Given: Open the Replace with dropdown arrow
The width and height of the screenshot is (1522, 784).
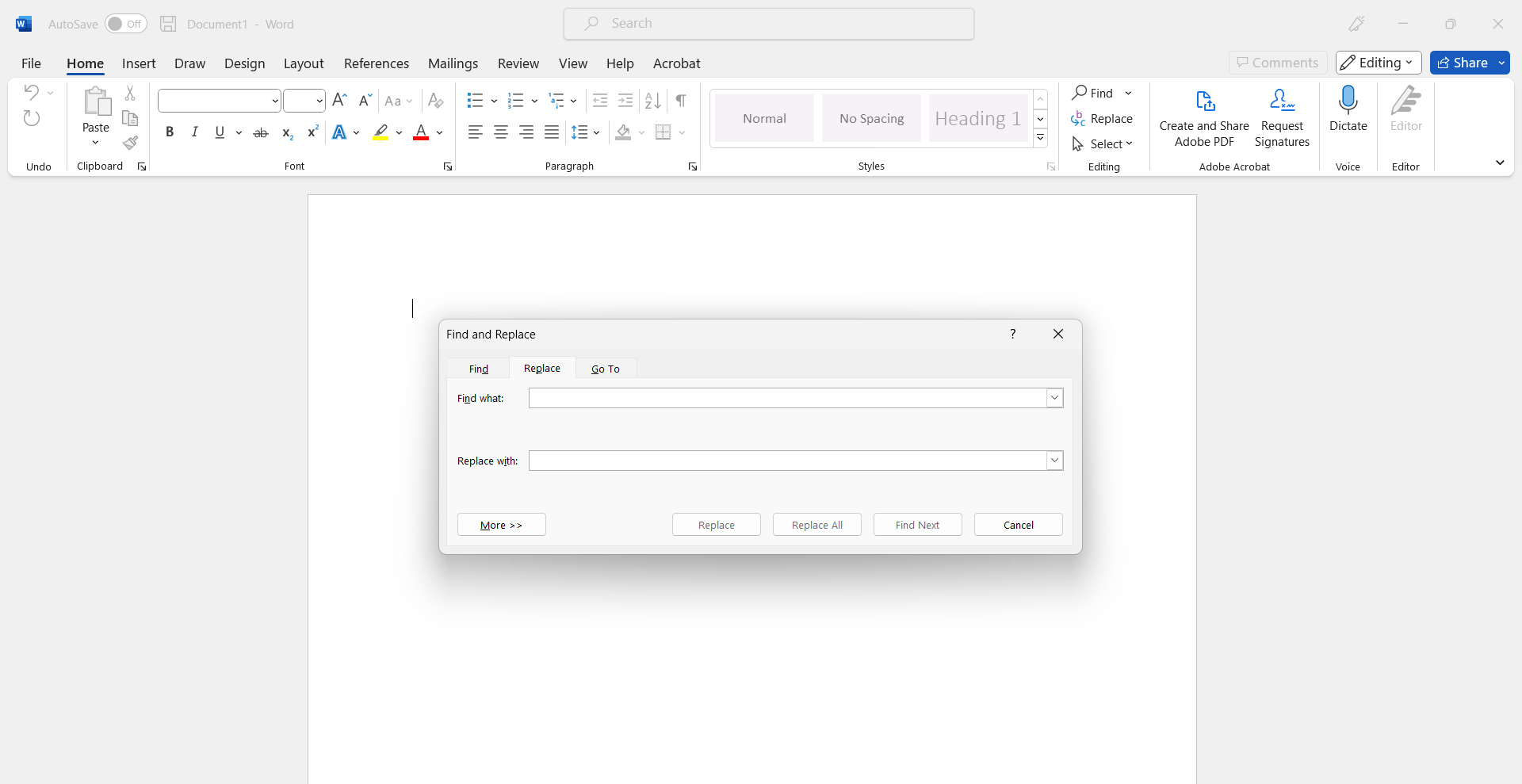Looking at the screenshot, I should pos(1054,461).
